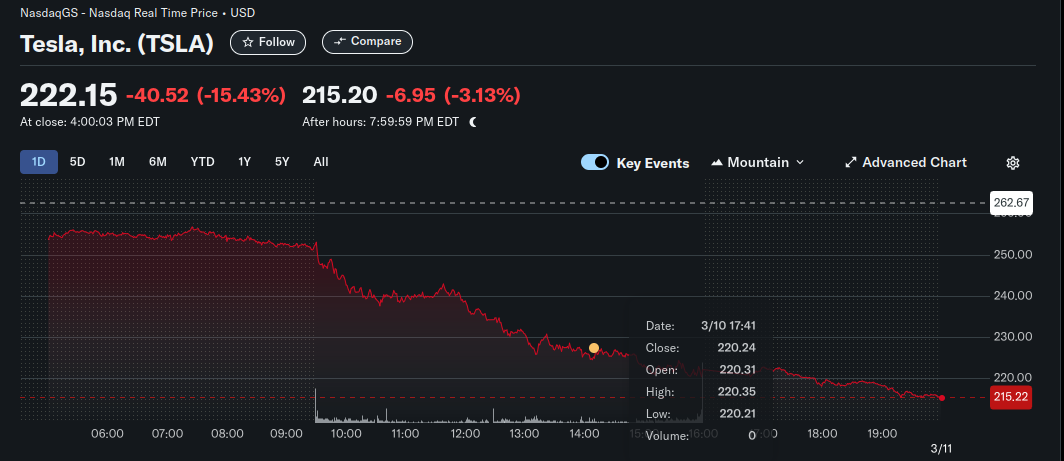This screenshot has width=1064, height=461.
Task: Click the 222.15 closing price
Action: pos(69,95)
